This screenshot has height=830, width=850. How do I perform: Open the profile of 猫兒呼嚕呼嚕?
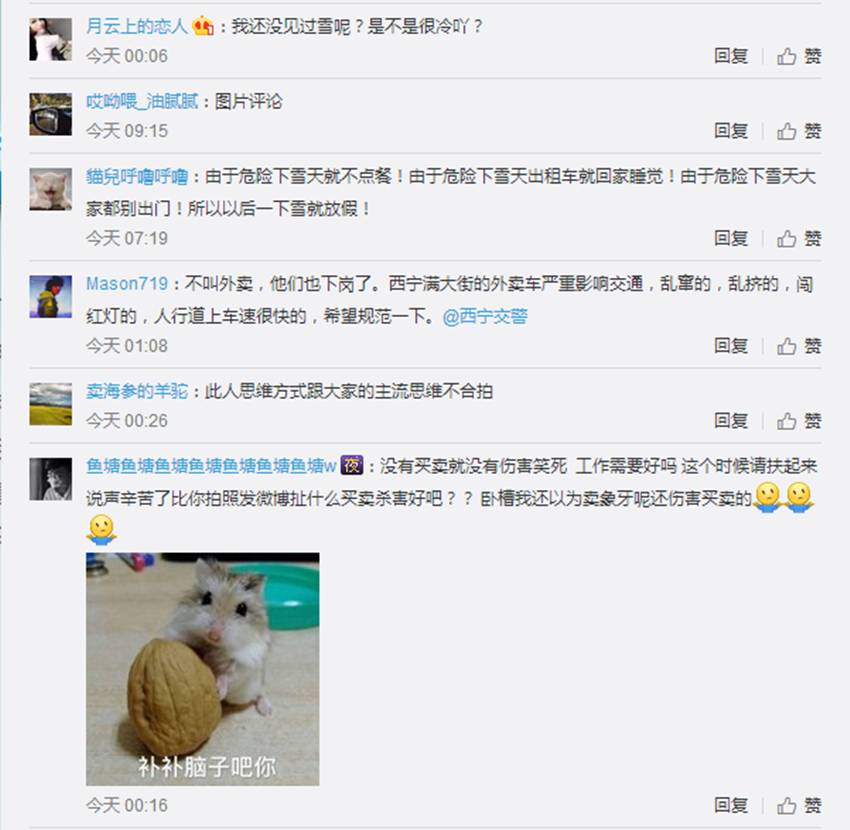[137, 177]
